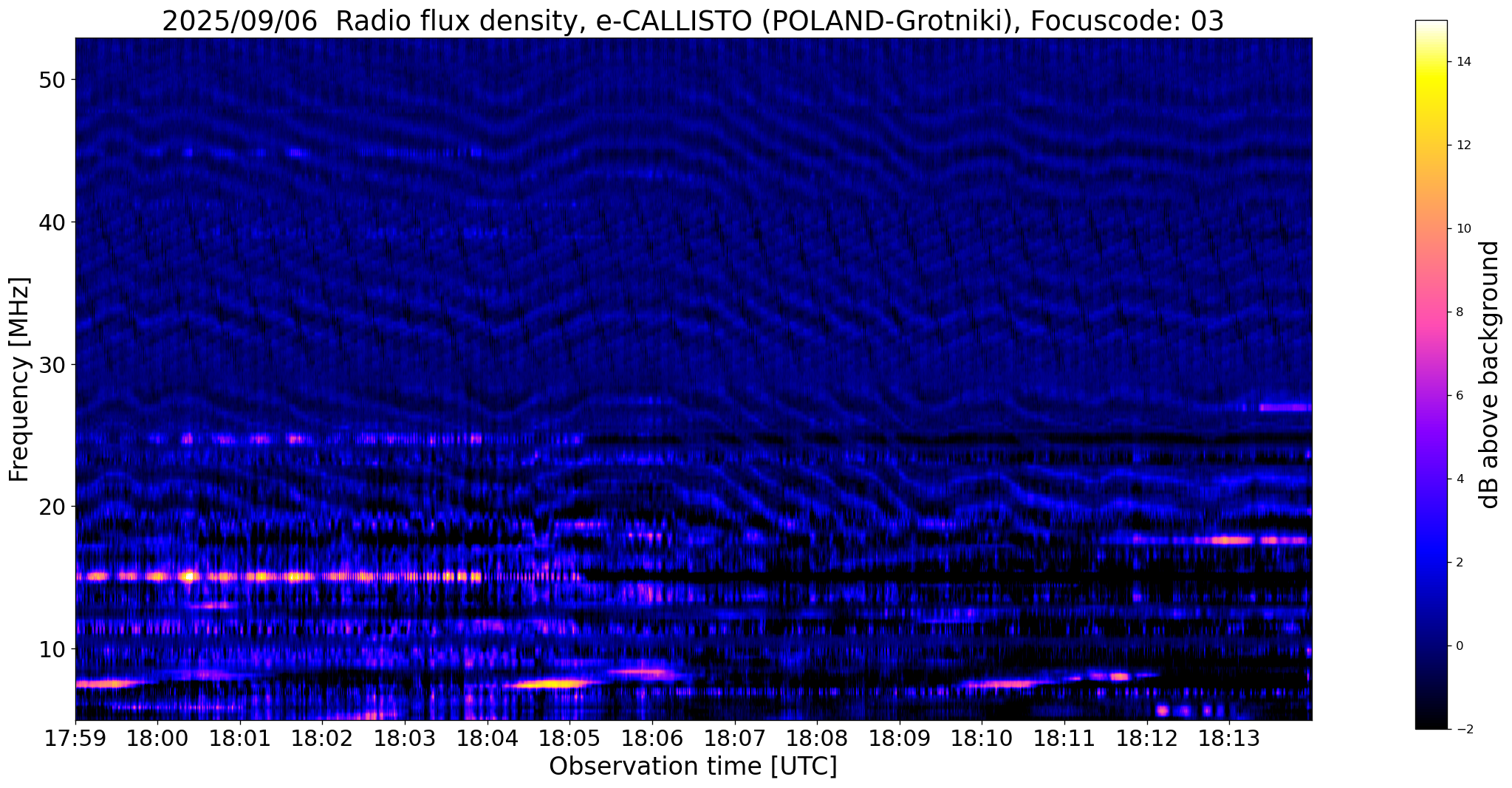Select the 18:01 time tick label
The height and width of the screenshot is (788, 1512).
click(240, 739)
